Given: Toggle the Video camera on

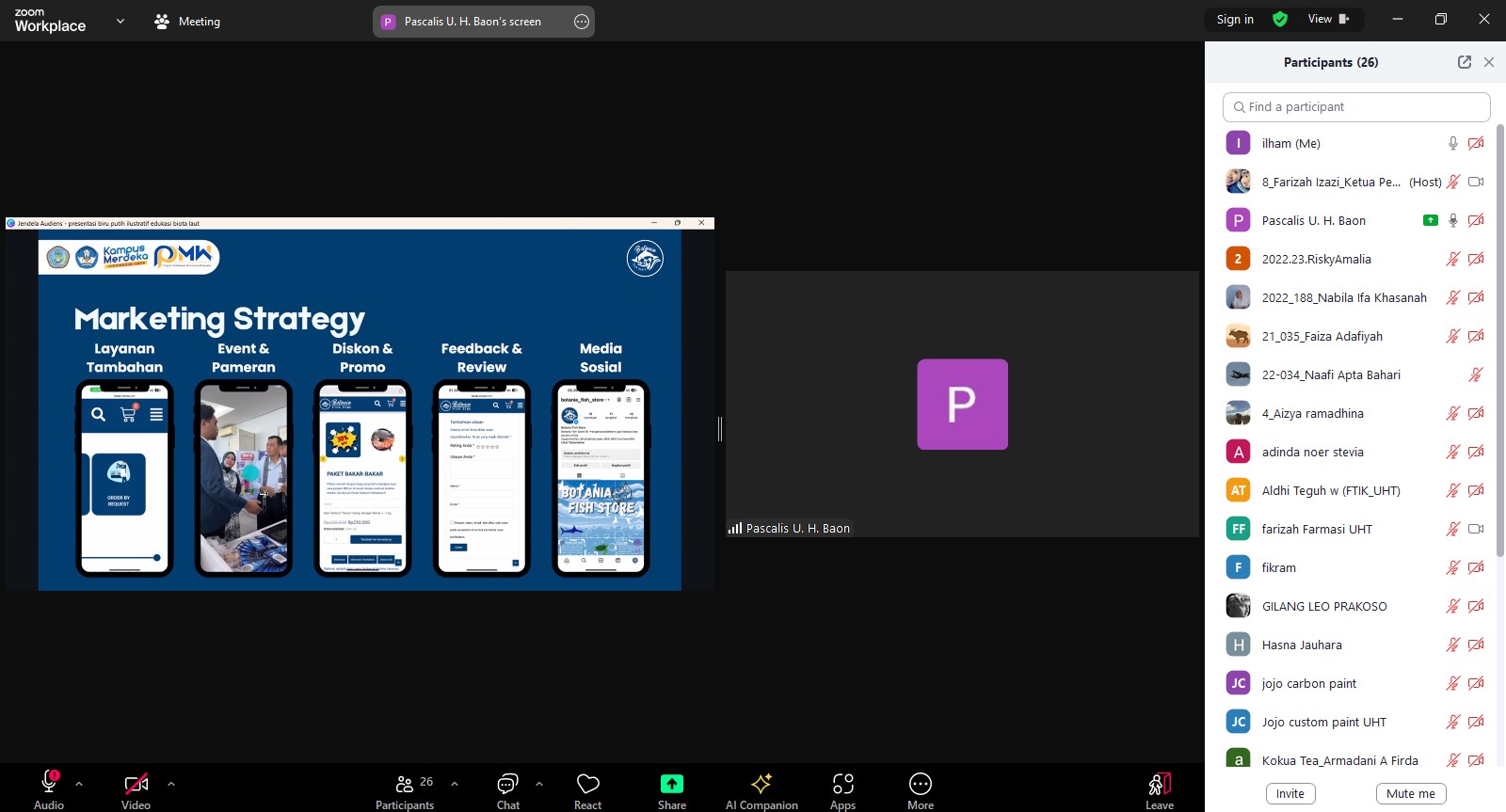Looking at the screenshot, I should [136, 783].
